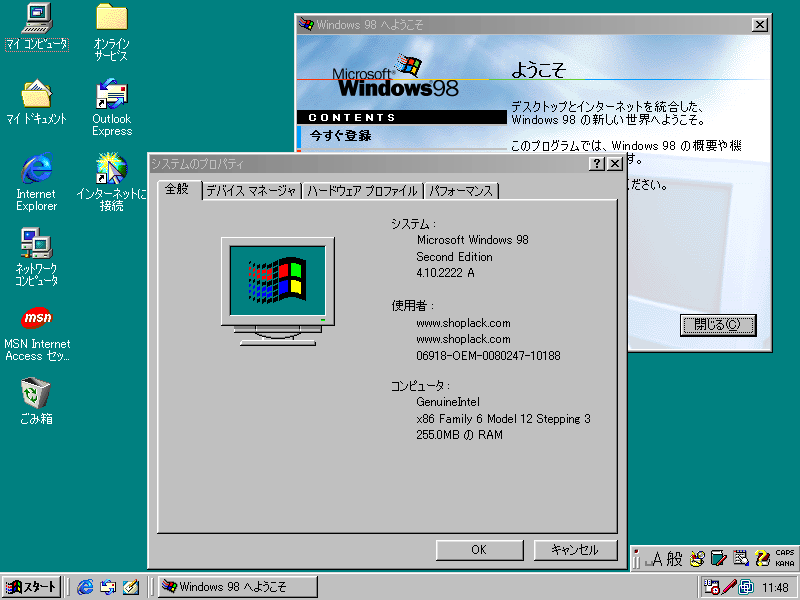Click the CONTENTS header in Welcome window
800x600 pixels.
402,117
